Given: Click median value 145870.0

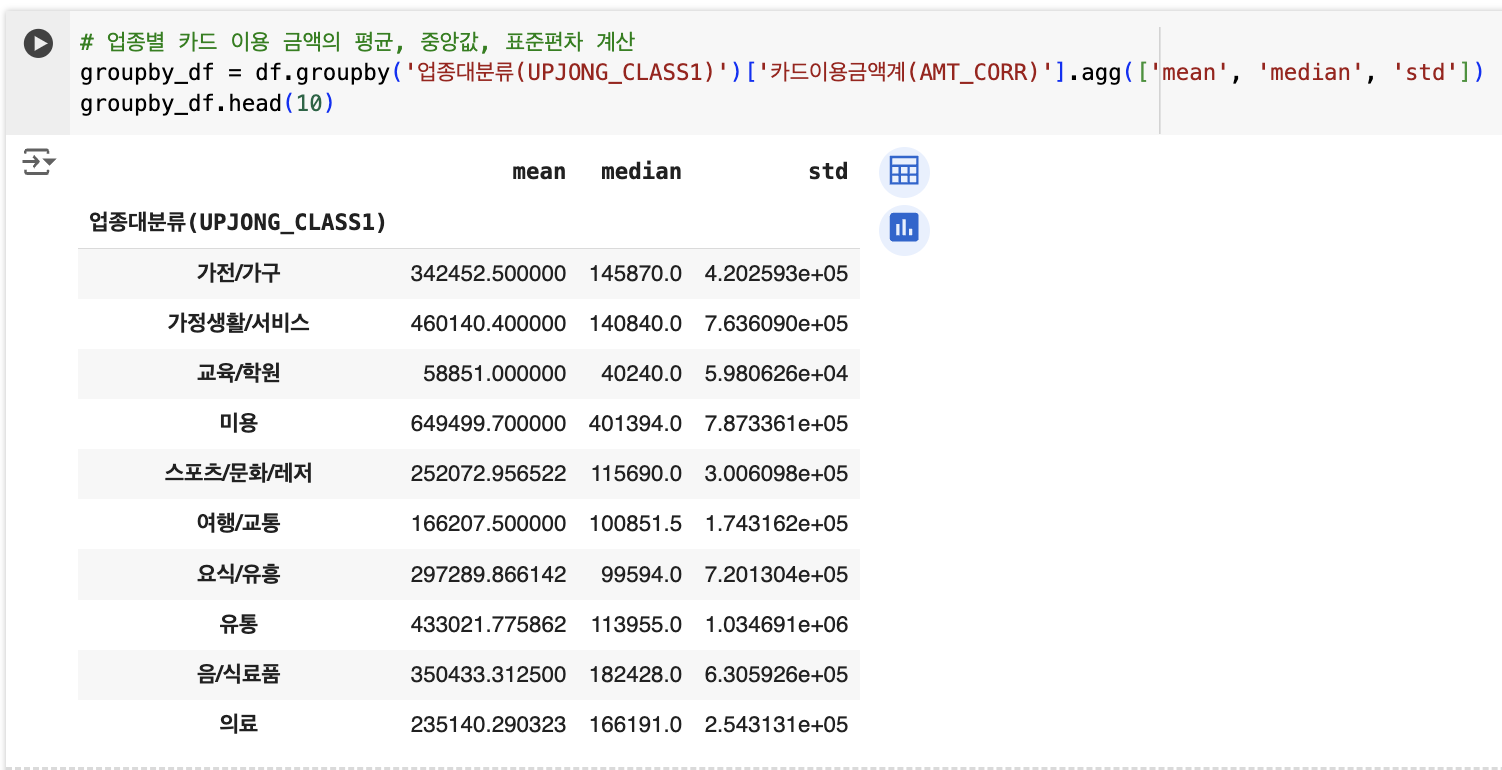Looking at the screenshot, I should click(x=636, y=273).
